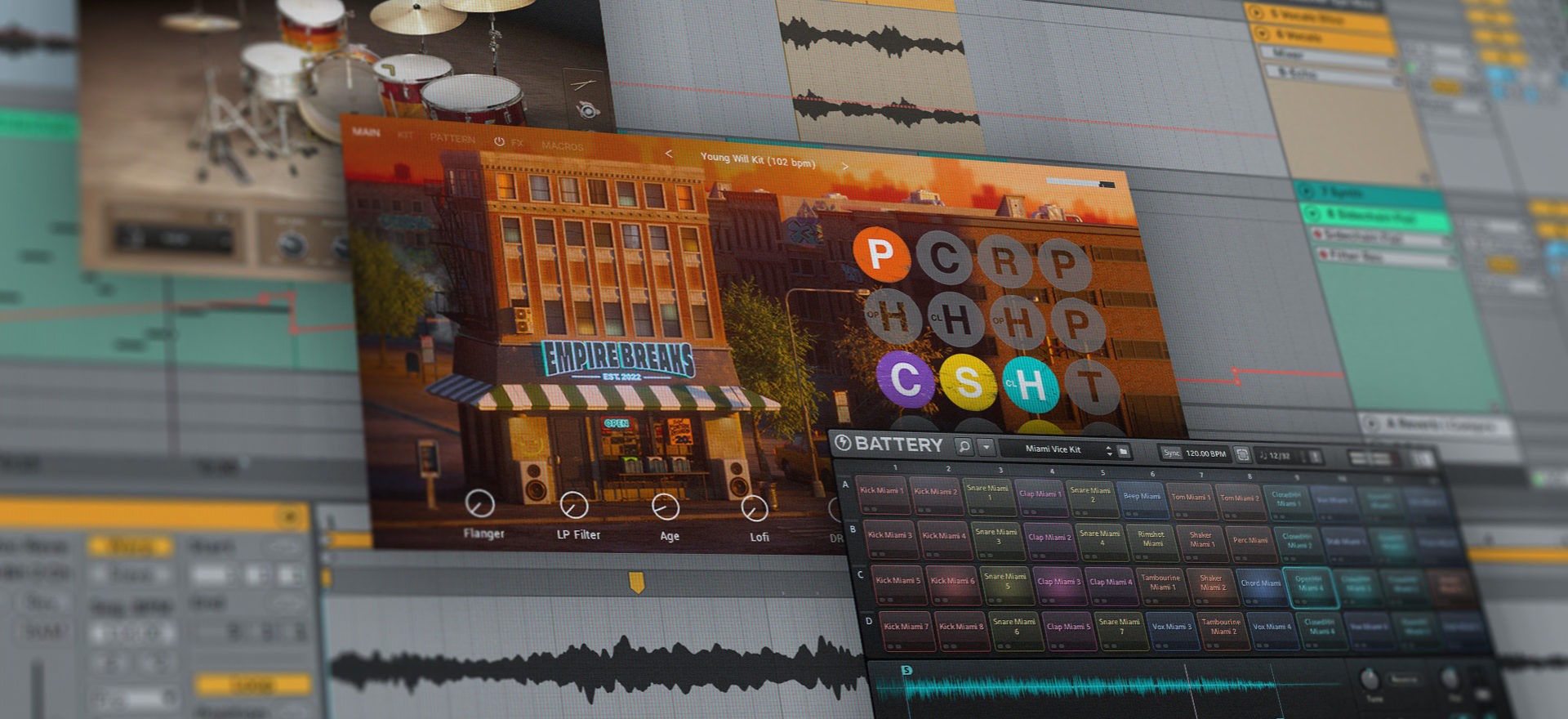Click the Lofi knob

pos(755,509)
